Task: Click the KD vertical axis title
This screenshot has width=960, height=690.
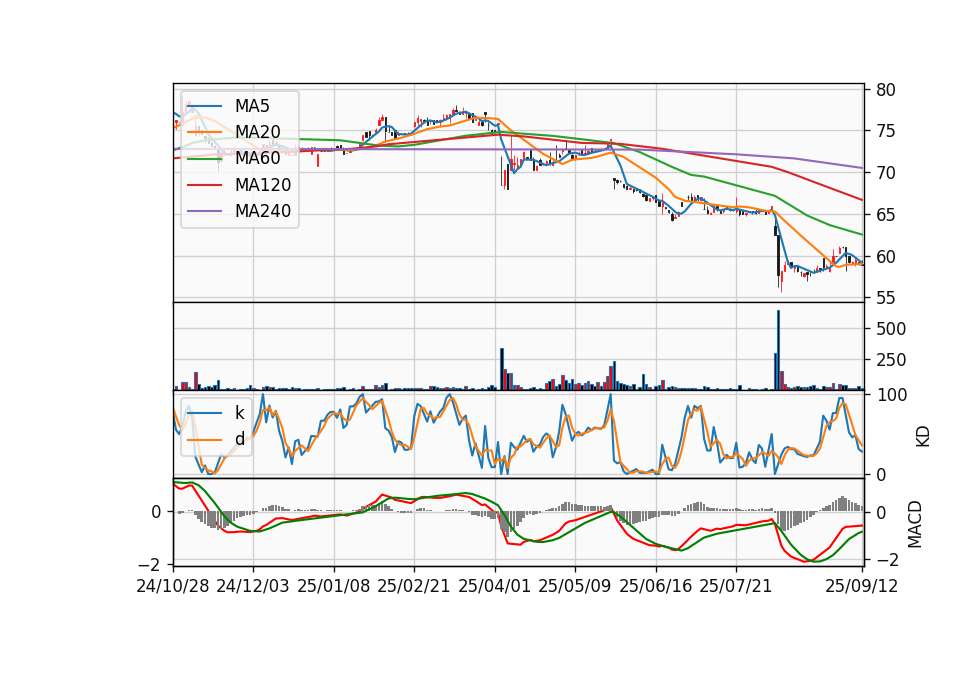Action: pyautogui.click(x=923, y=437)
